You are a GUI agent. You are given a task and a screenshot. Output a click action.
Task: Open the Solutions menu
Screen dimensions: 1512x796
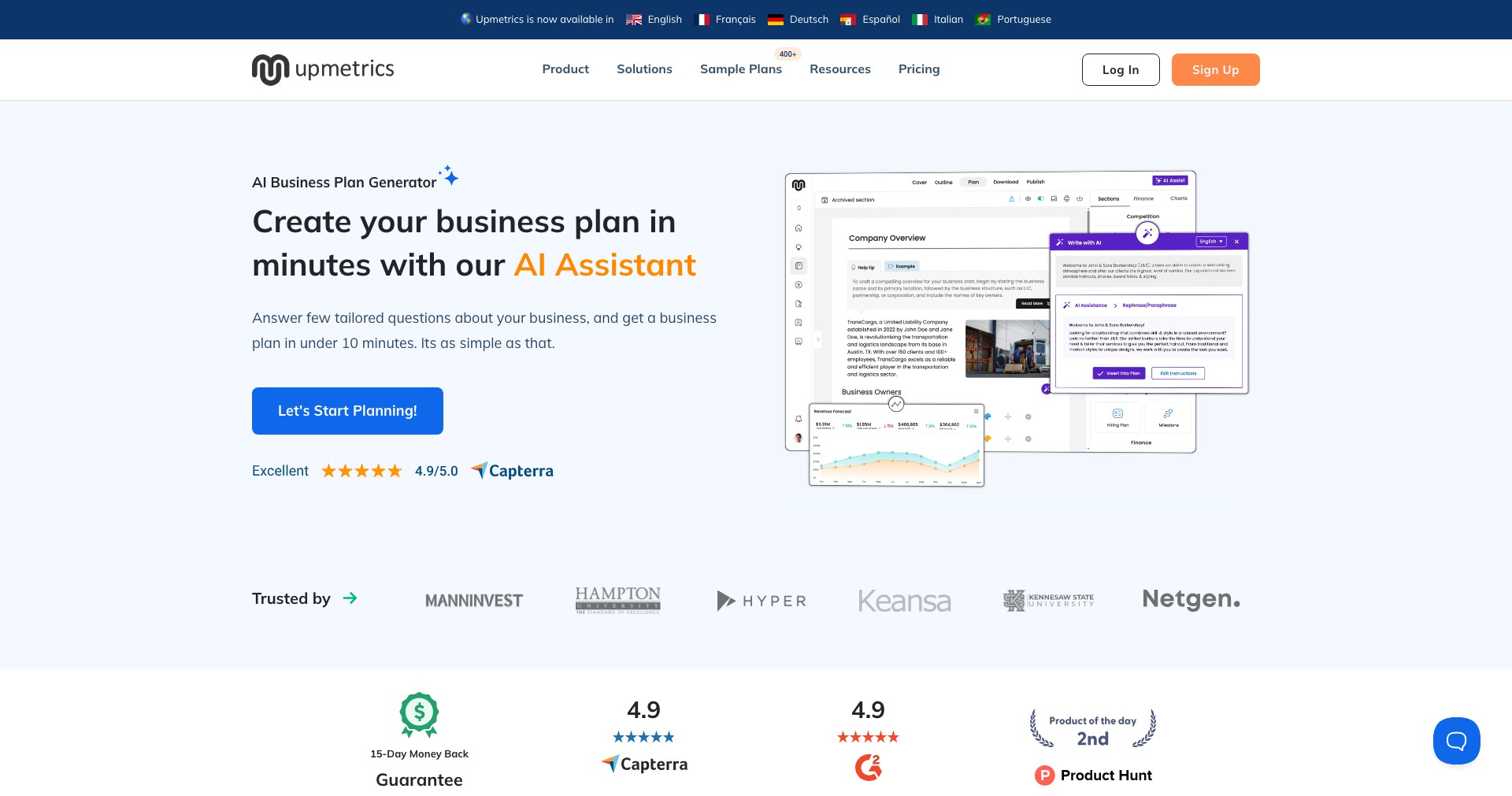[x=644, y=69]
